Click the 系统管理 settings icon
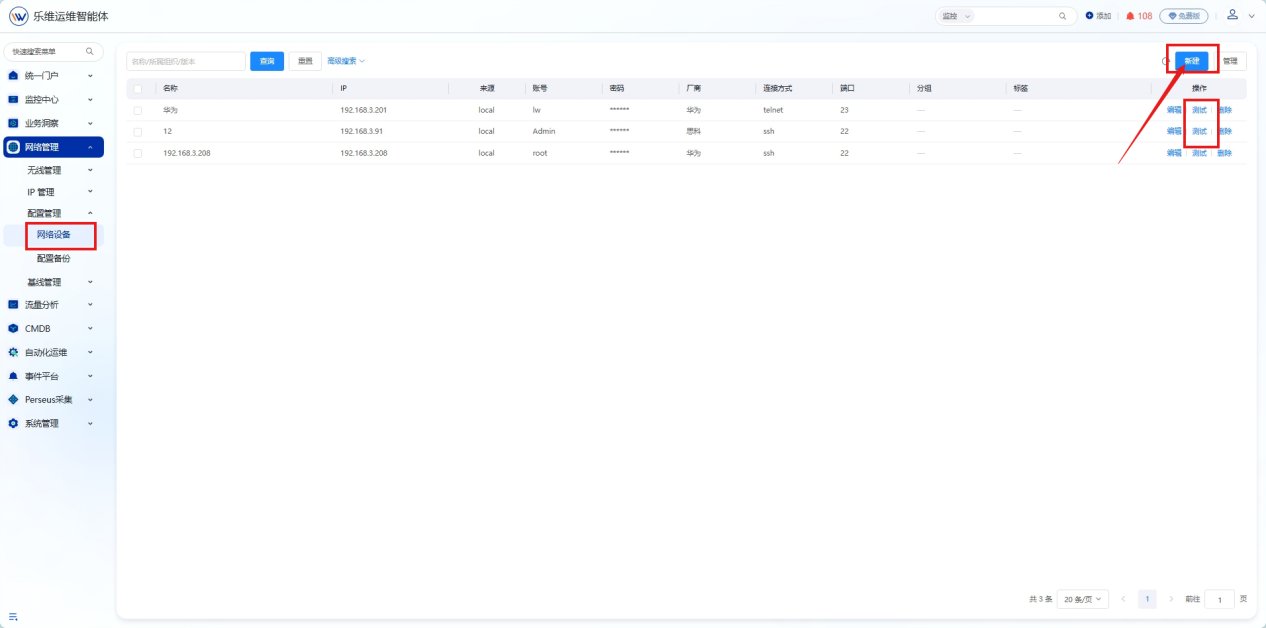1266x628 pixels. tap(13, 423)
